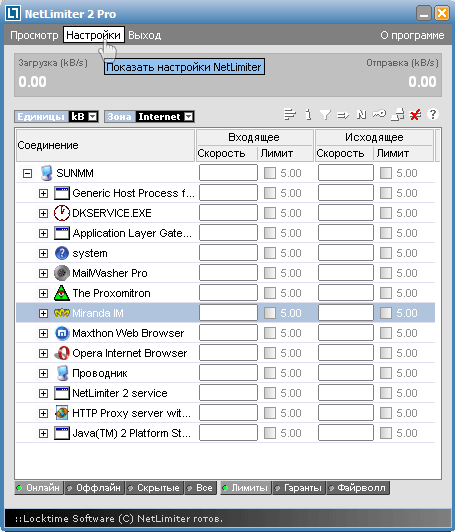Viewport: 455px width, 532px height.
Task: Expand the DKSERVICE.EXE node
Action: pos(43,213)
